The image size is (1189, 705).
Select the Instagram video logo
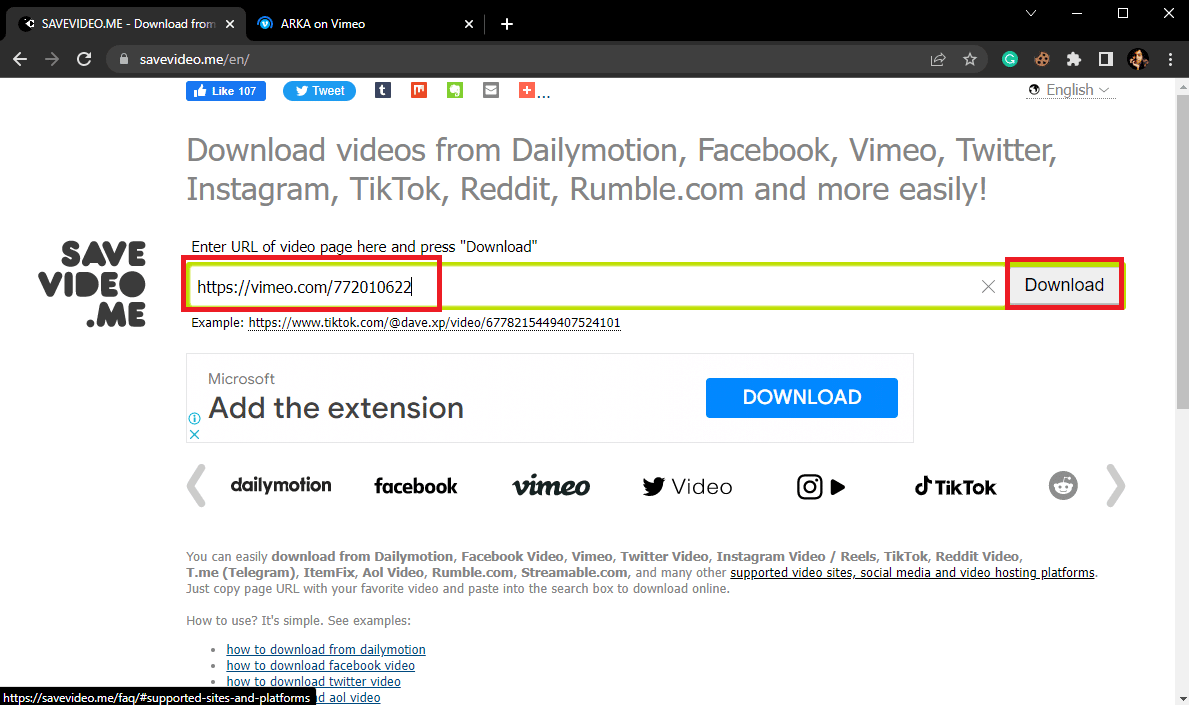(x=821, y=487)
